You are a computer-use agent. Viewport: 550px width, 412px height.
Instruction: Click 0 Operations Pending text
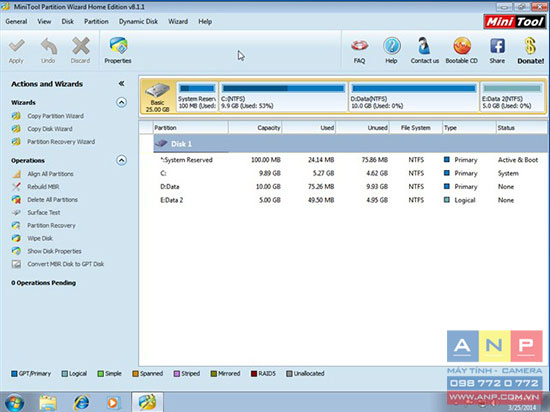pyautogui.click(x=43, y=283)
